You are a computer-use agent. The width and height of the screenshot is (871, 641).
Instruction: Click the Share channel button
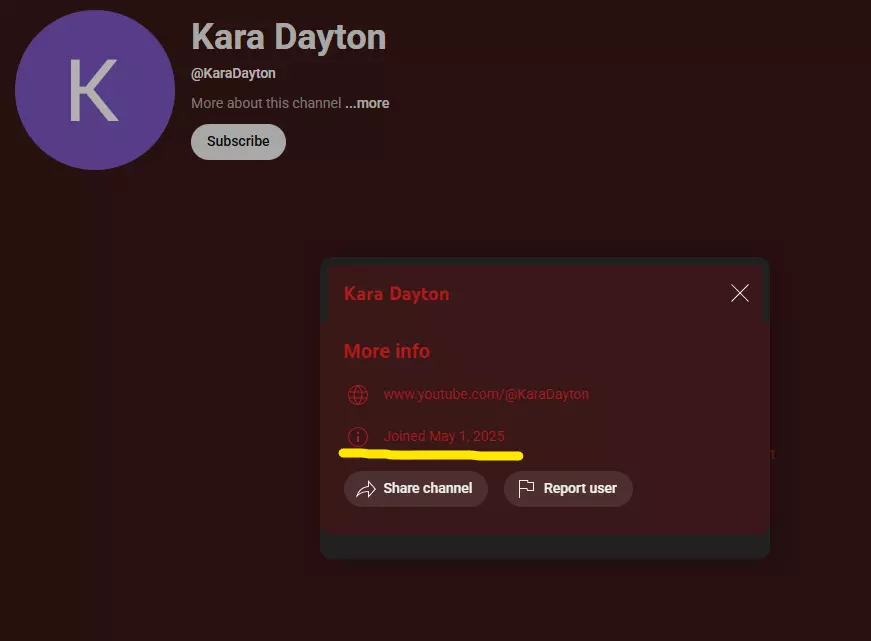click(416, 489)
